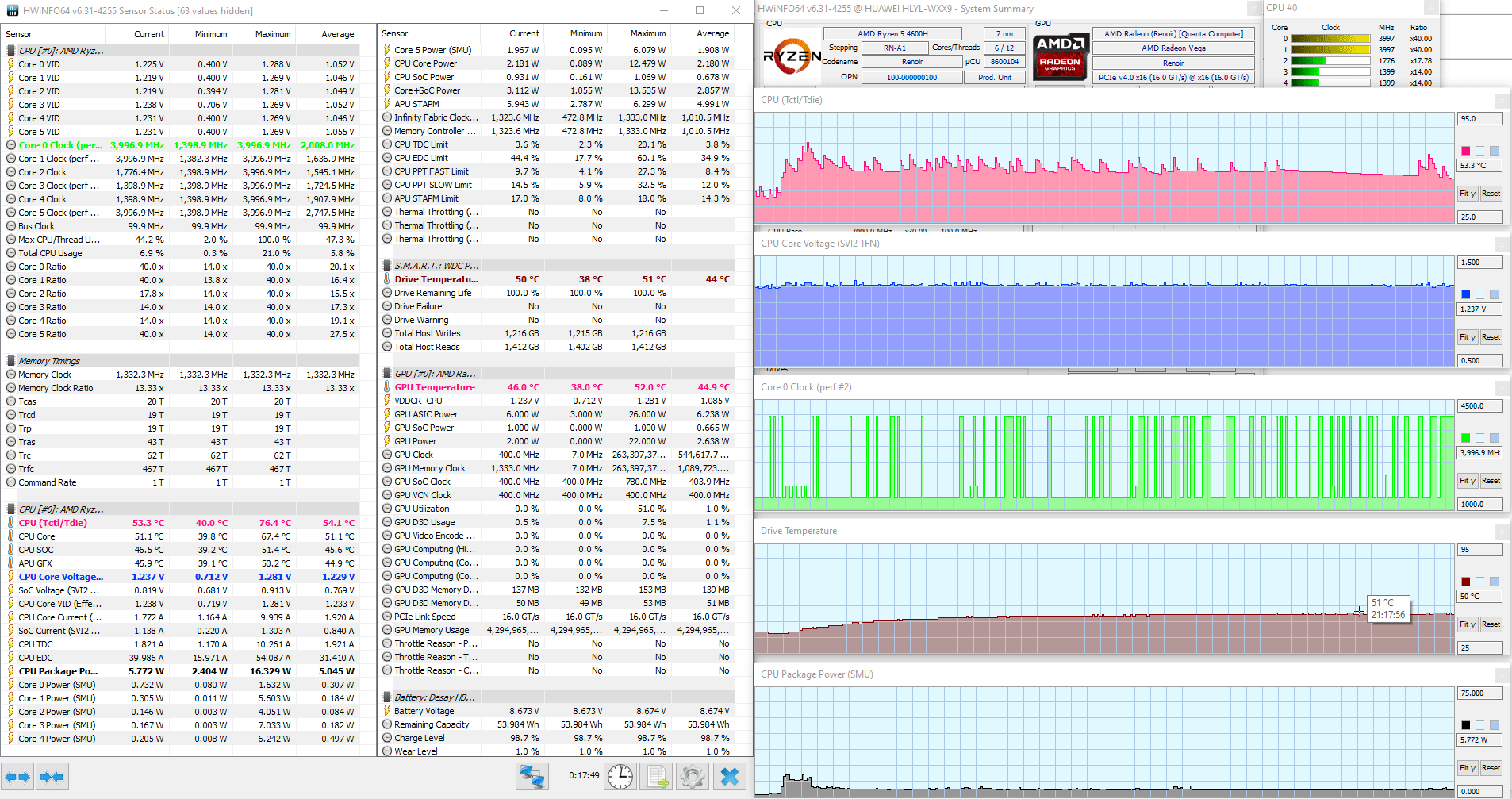Click Fit y in the CPU Core Voltage graph
Viewport: 1512px width, 799px height.
[x=1468, y=337]
